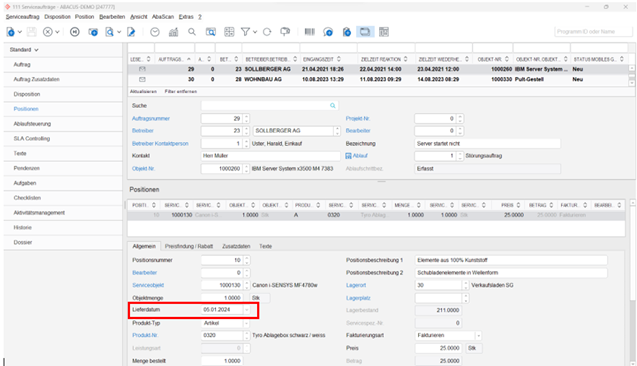The height and width of the screenshot is (366, 637).
Task: Click the refresh circular arrow icon
Action: click(x=267, y=32)
